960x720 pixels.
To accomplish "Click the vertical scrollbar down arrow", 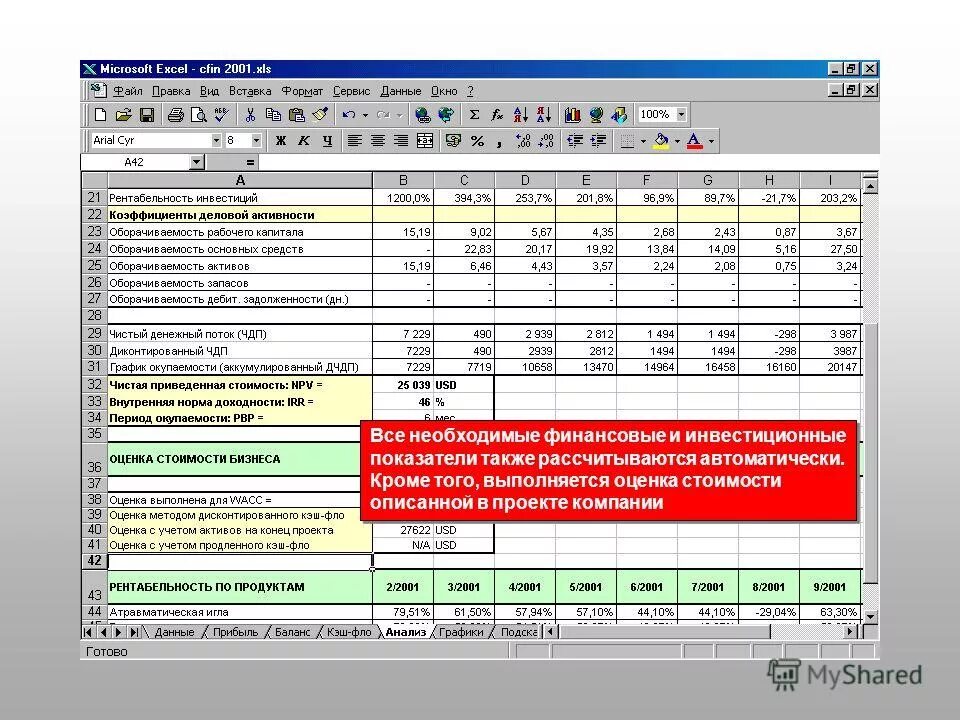I will point(870,617).
